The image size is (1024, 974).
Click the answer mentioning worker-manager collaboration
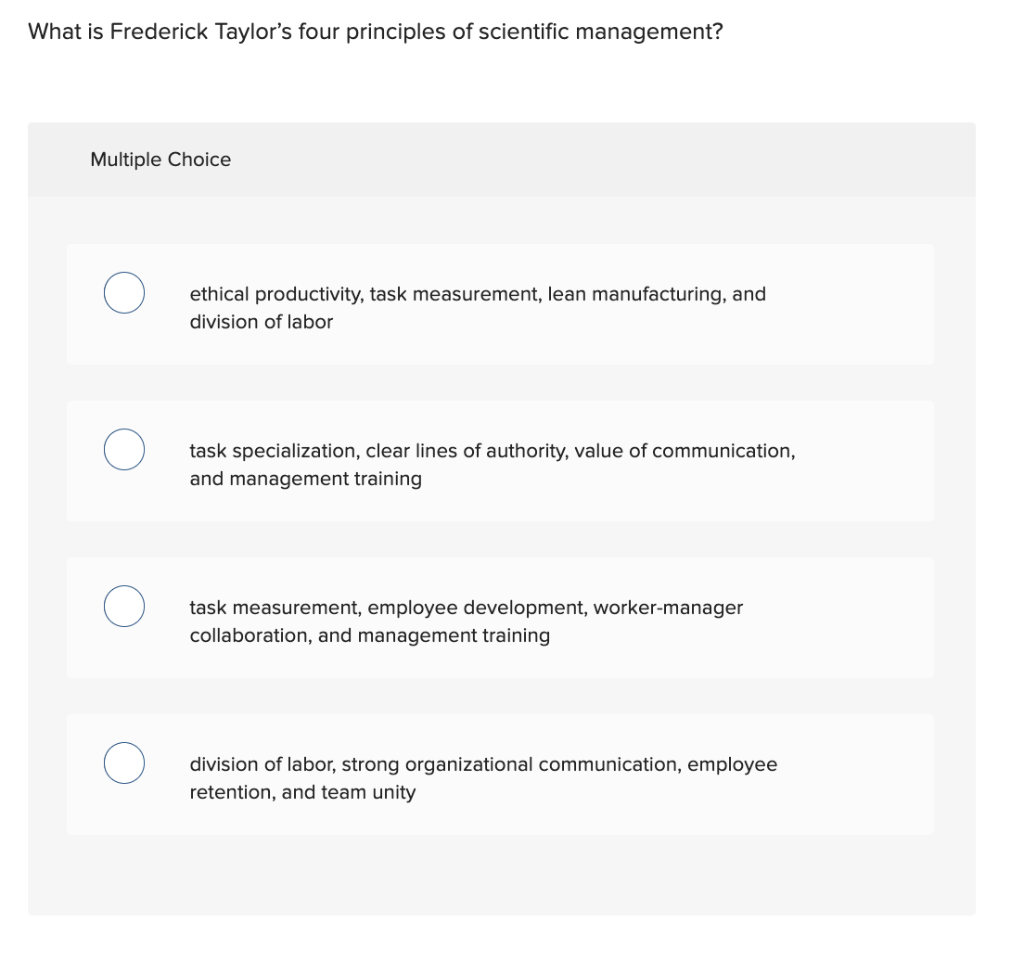(465, 621)
